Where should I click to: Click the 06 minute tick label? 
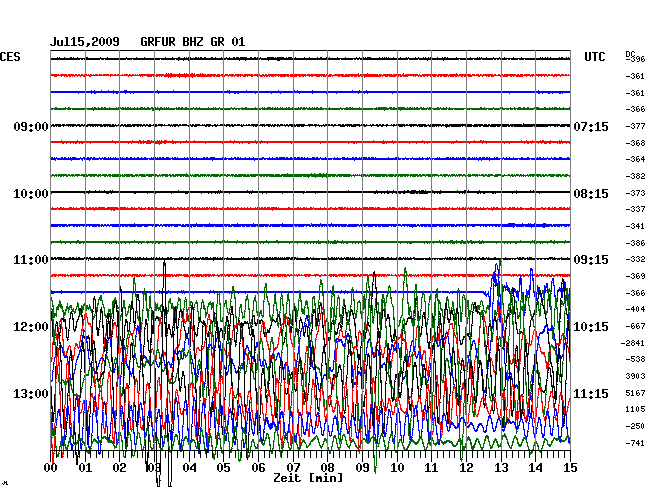258,468
